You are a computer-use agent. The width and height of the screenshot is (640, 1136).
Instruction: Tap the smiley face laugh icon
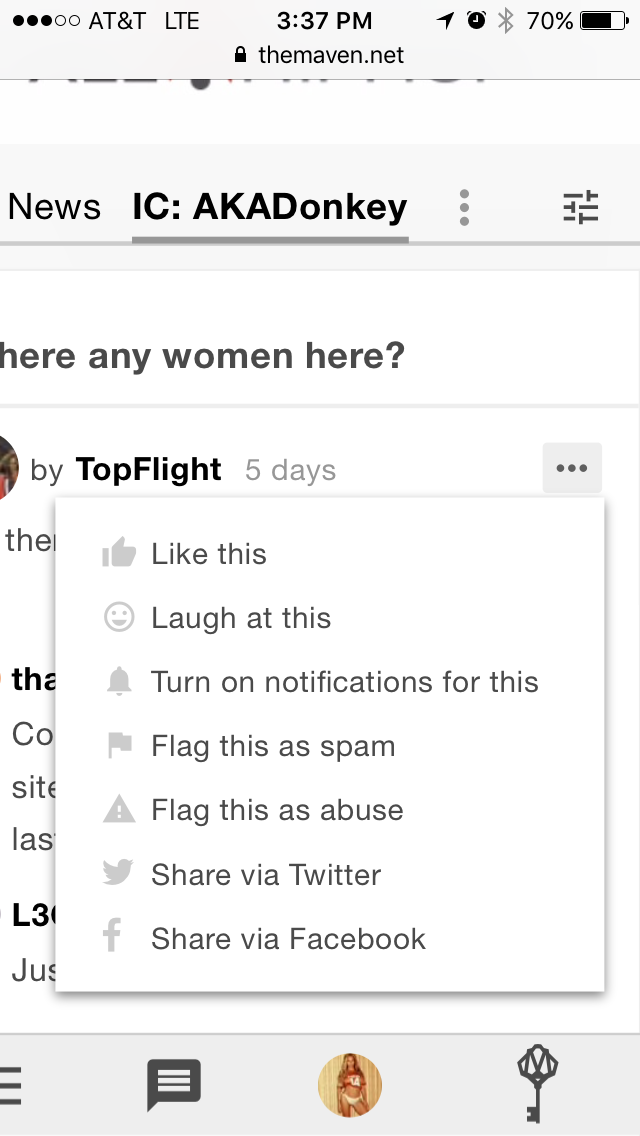(x=119, y=617)
